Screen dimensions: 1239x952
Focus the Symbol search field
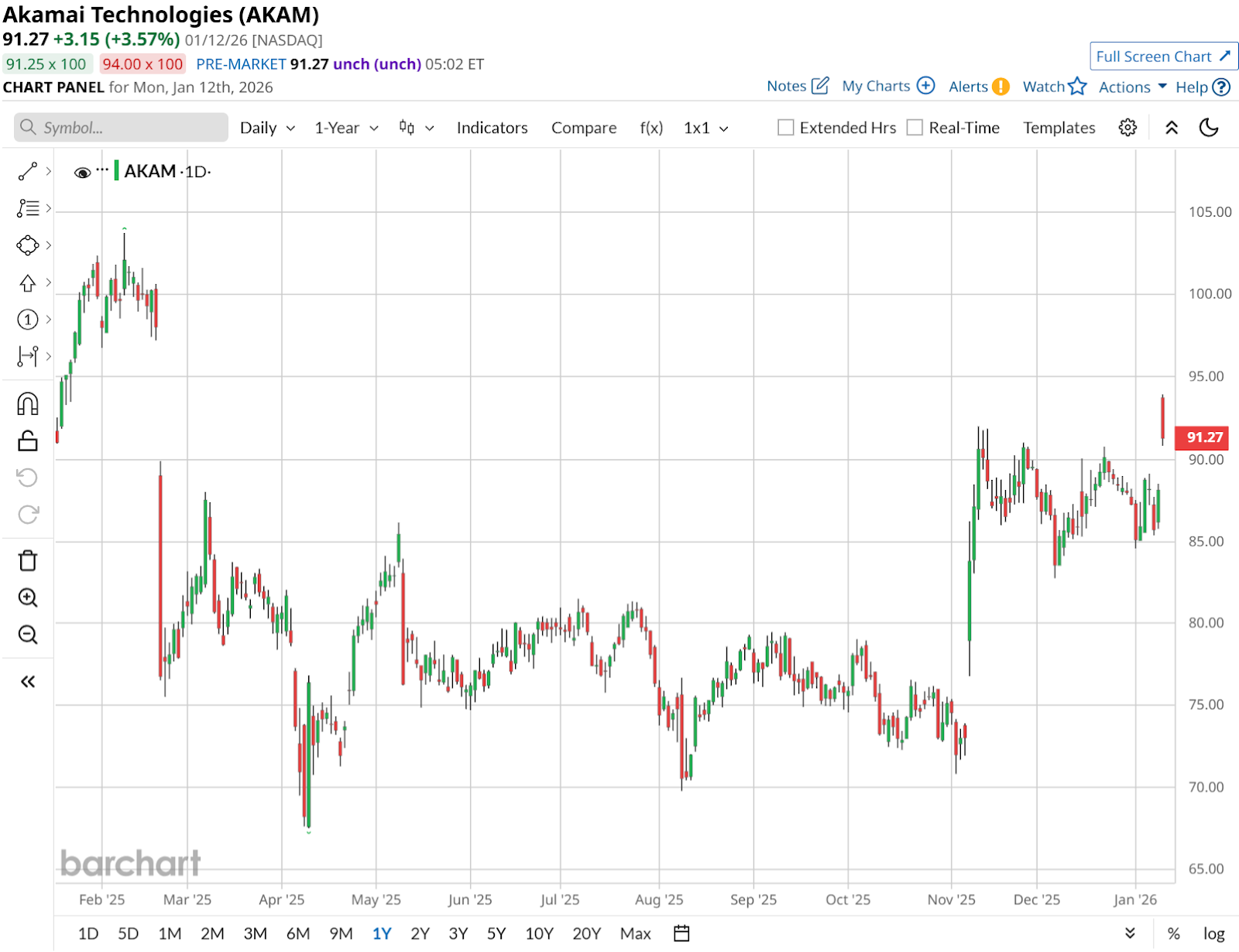(121, 128)
